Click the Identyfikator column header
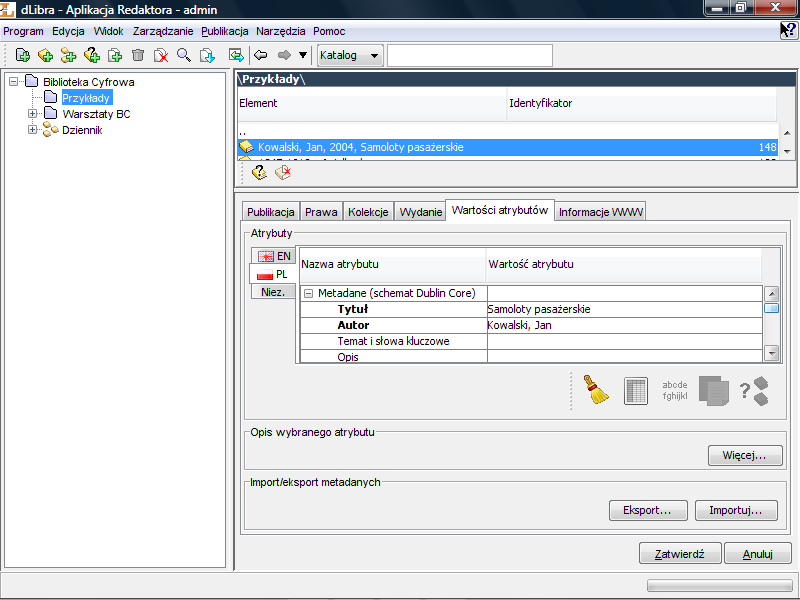800x600 pixels. coord(642,103)
